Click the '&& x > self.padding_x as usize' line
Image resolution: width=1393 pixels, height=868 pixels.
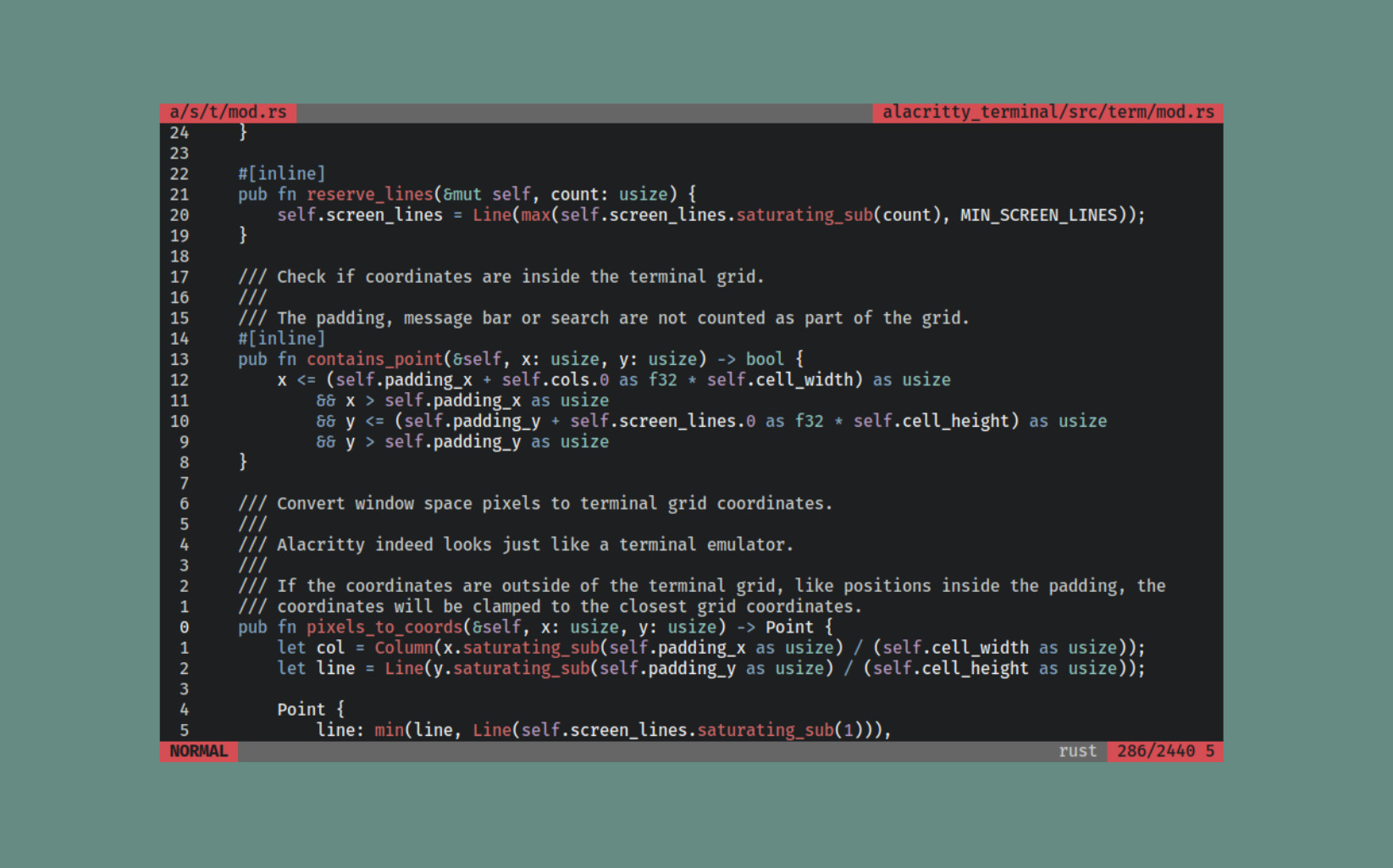pyautogui.click(x=462, y=401)
